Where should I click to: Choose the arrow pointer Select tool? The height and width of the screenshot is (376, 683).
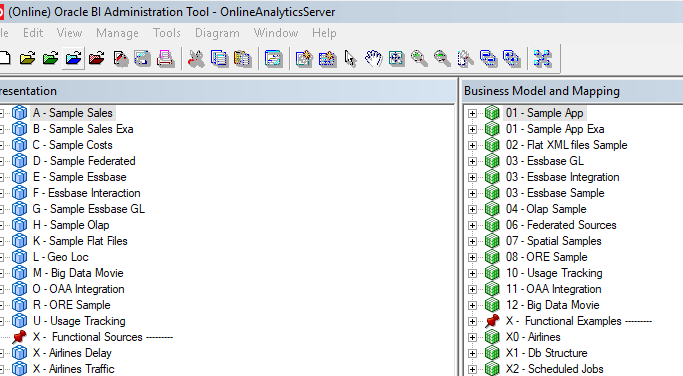350,58
